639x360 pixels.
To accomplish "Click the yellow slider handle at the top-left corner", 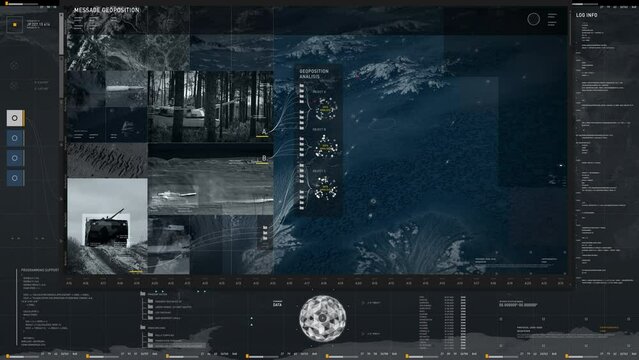I will (7, 3).
